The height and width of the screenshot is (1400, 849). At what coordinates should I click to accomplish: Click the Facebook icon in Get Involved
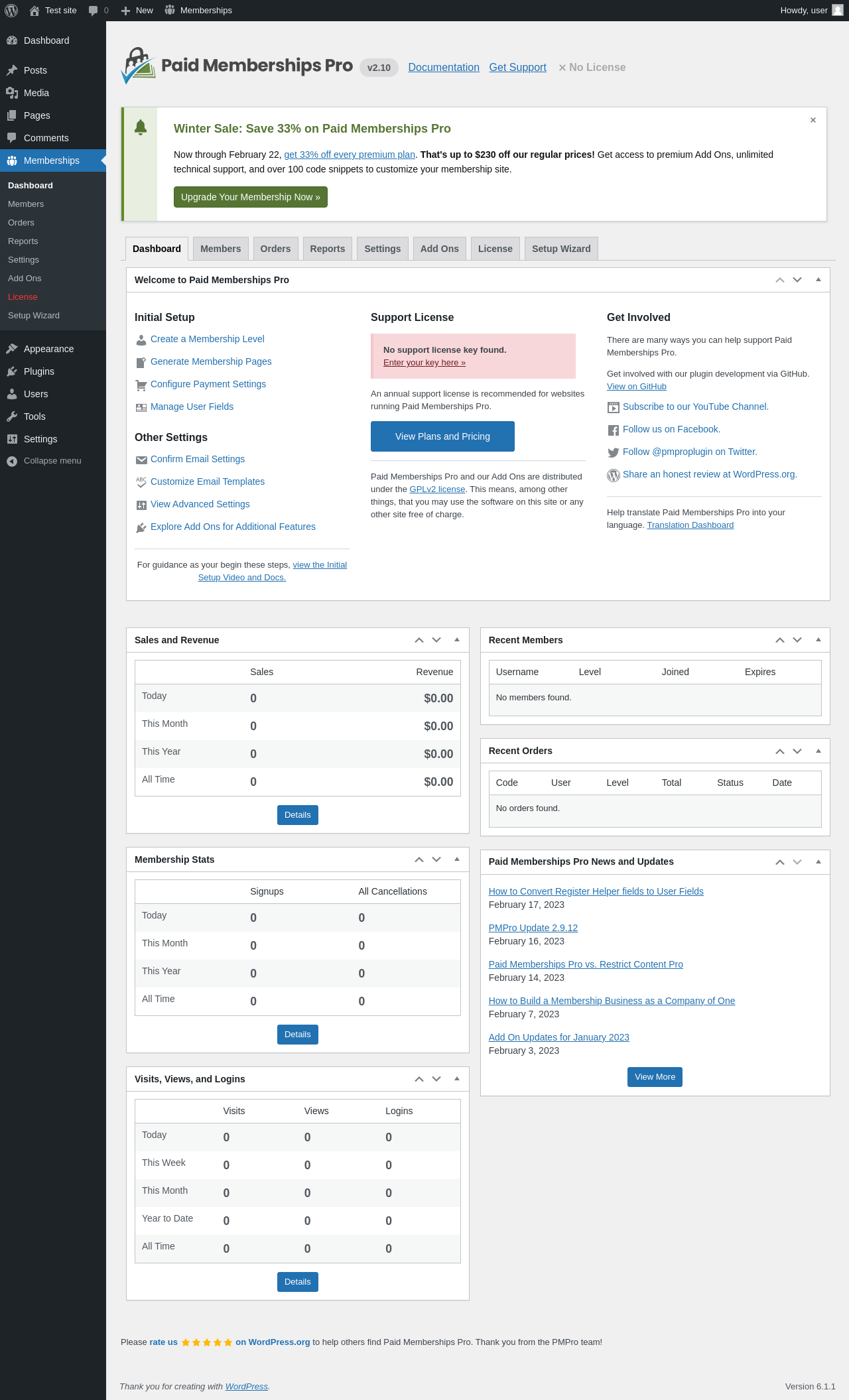[x=614, y=430]
